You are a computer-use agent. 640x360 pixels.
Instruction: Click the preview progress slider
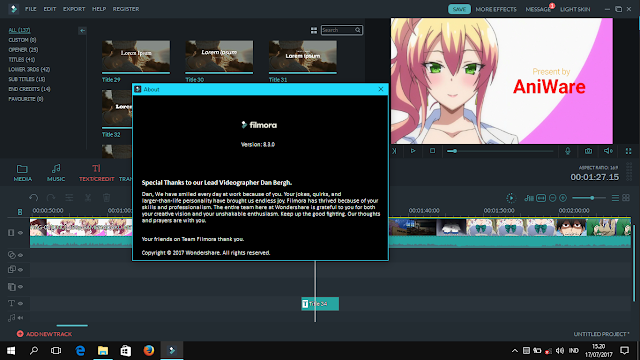pos(500,151)
